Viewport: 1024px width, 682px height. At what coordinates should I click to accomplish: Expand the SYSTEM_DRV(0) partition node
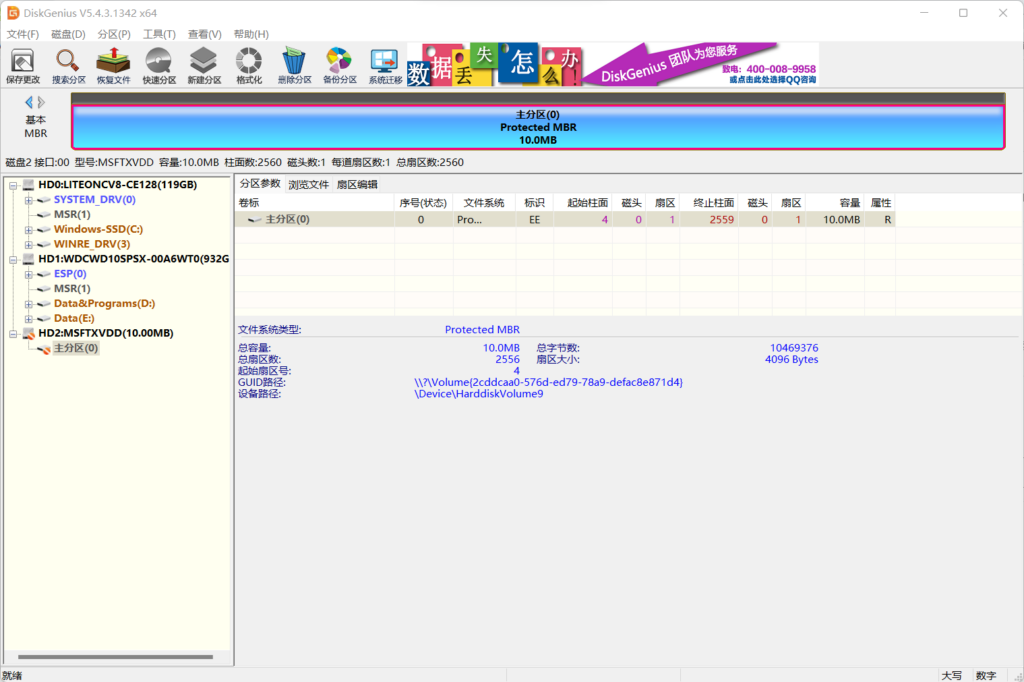28,201
